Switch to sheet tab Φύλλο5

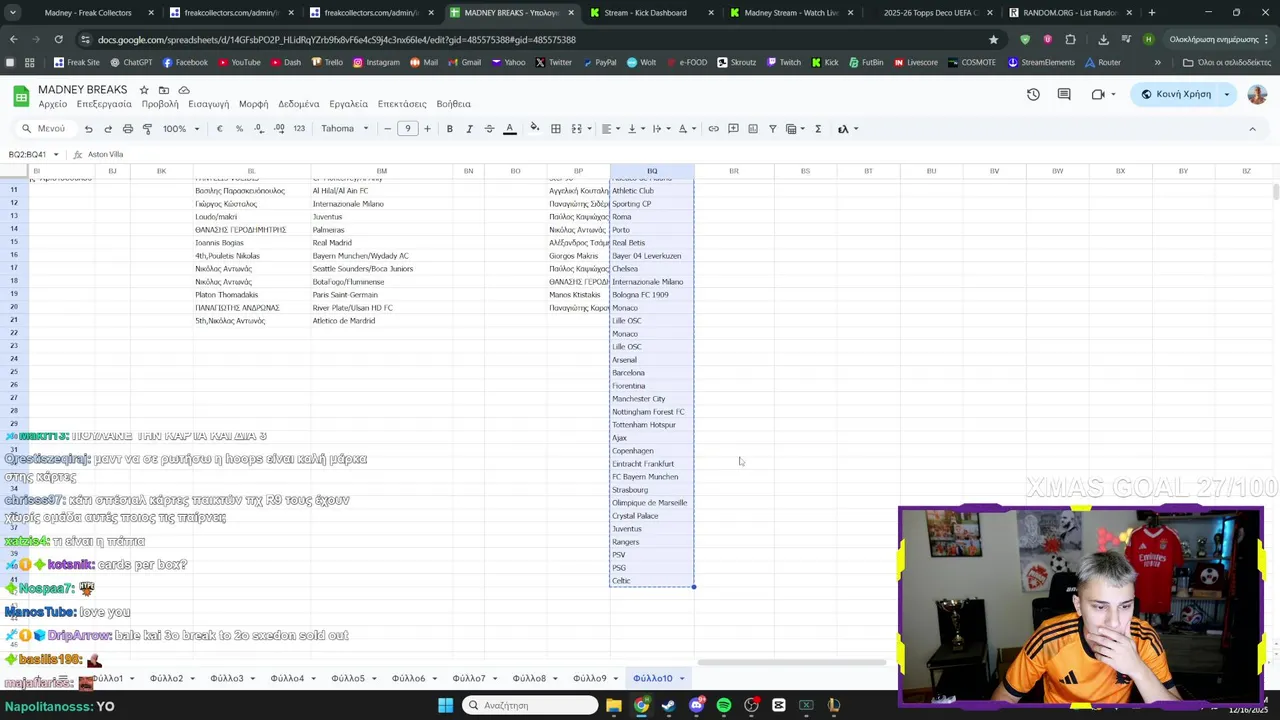click(x=348, y=678)
